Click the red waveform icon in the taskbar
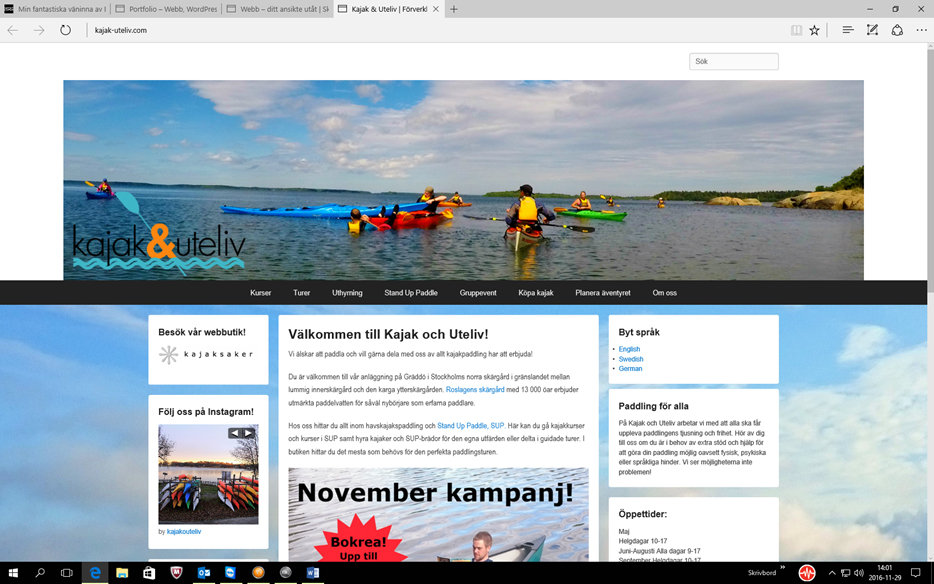 807,573
